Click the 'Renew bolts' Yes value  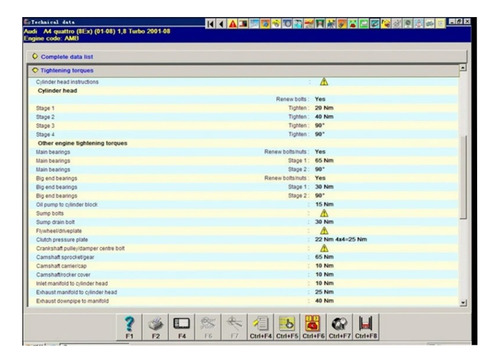pos(320,99)
